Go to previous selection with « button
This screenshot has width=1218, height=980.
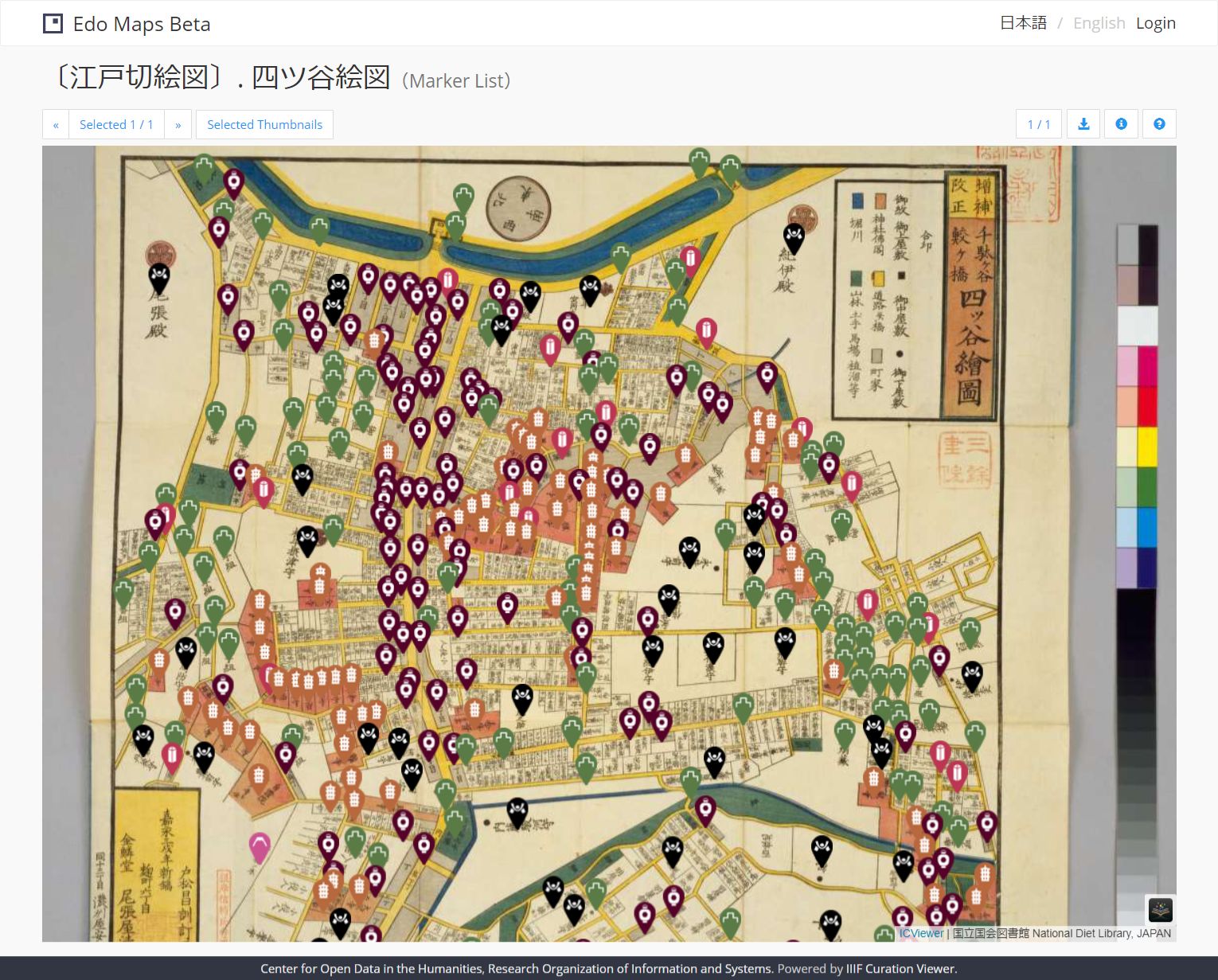[56, 124]
